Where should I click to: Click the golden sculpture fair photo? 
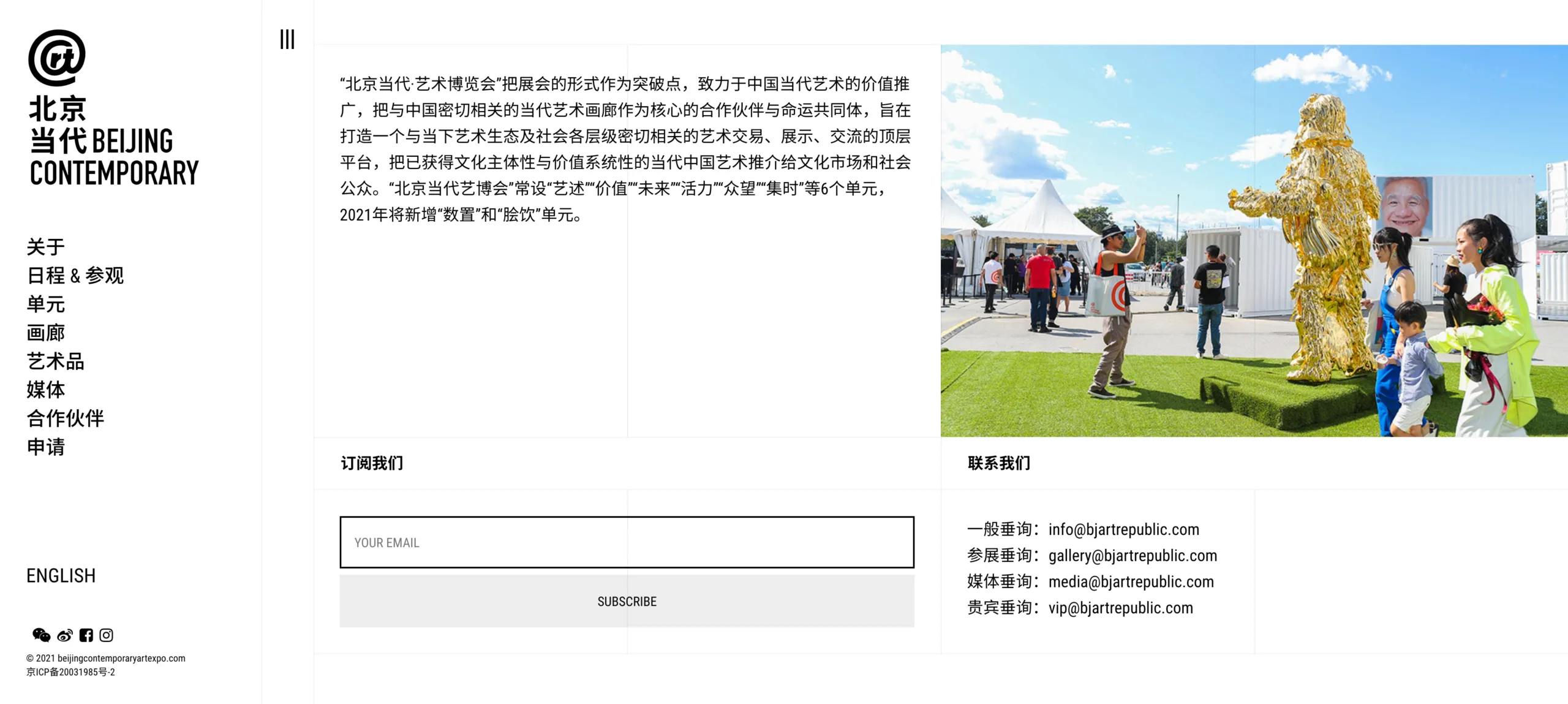(x=1254, y=241)
